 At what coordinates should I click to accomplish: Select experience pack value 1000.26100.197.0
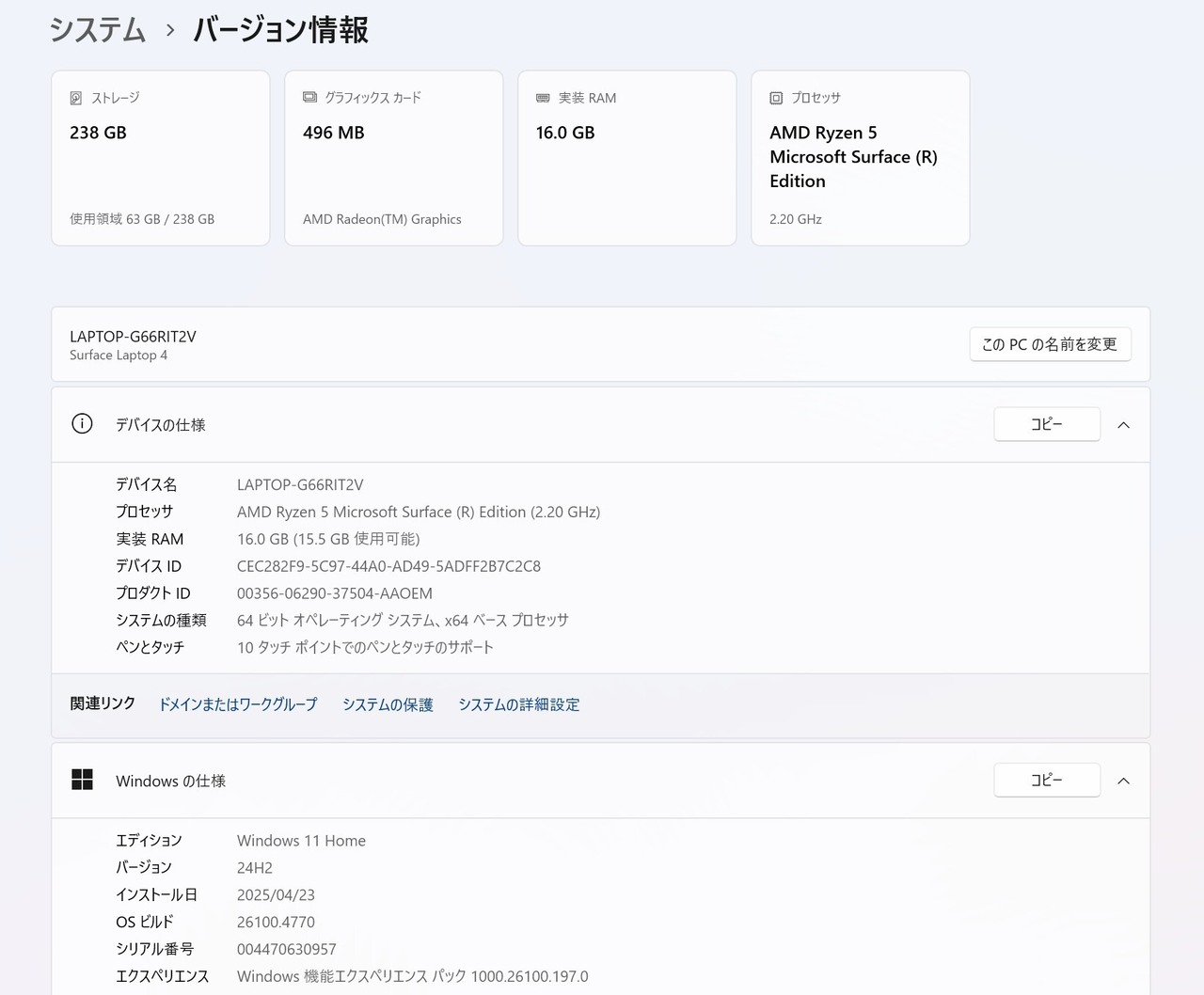412,976
